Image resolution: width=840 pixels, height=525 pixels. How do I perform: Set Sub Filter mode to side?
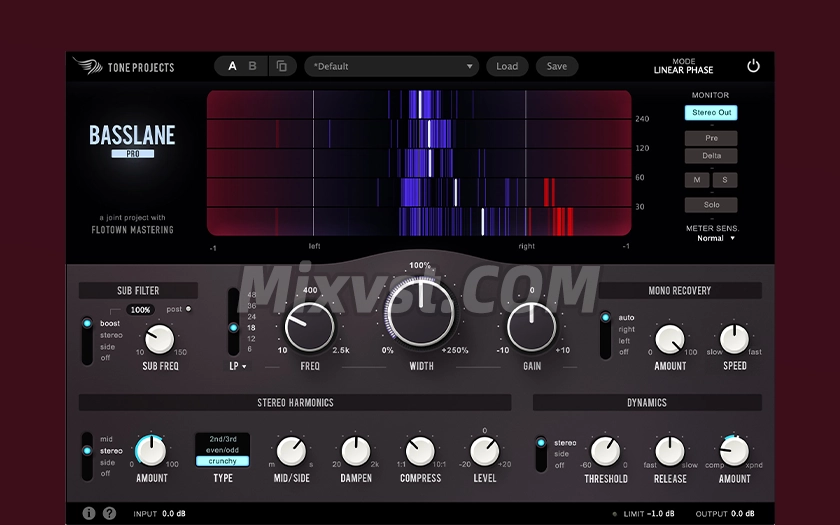pyautogui.click(x=107, y=347)
